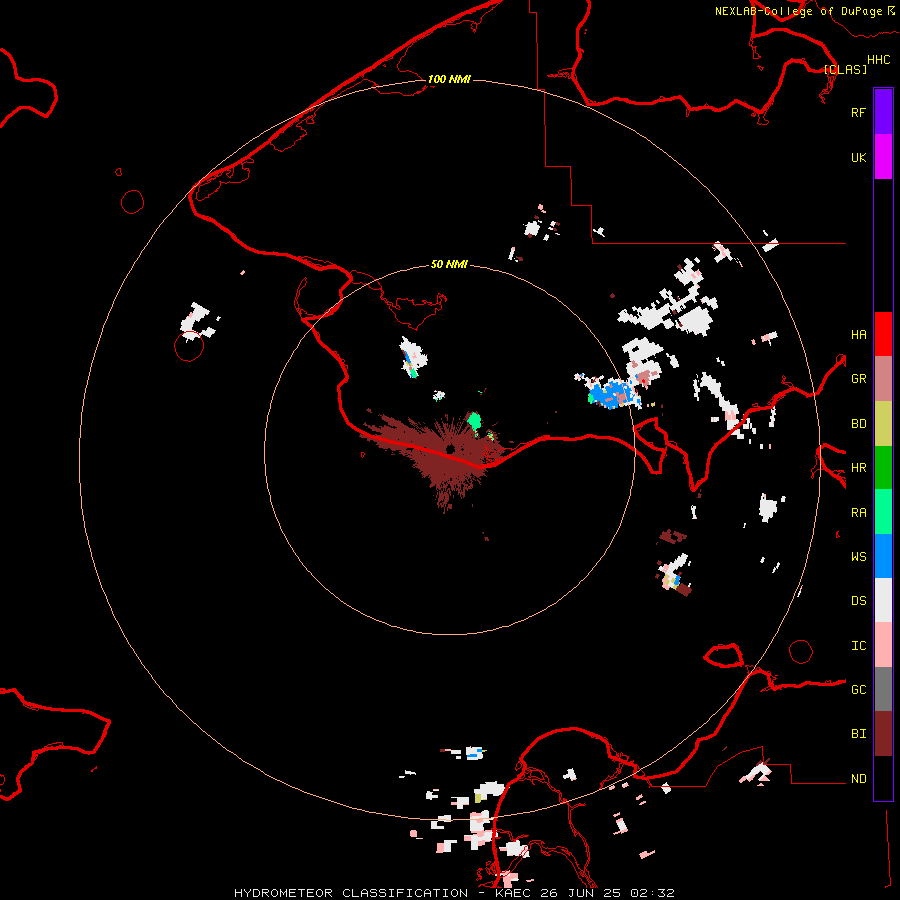Click the radar site center black dot
The image size is (900, 900).
click(x=451, y=448)
